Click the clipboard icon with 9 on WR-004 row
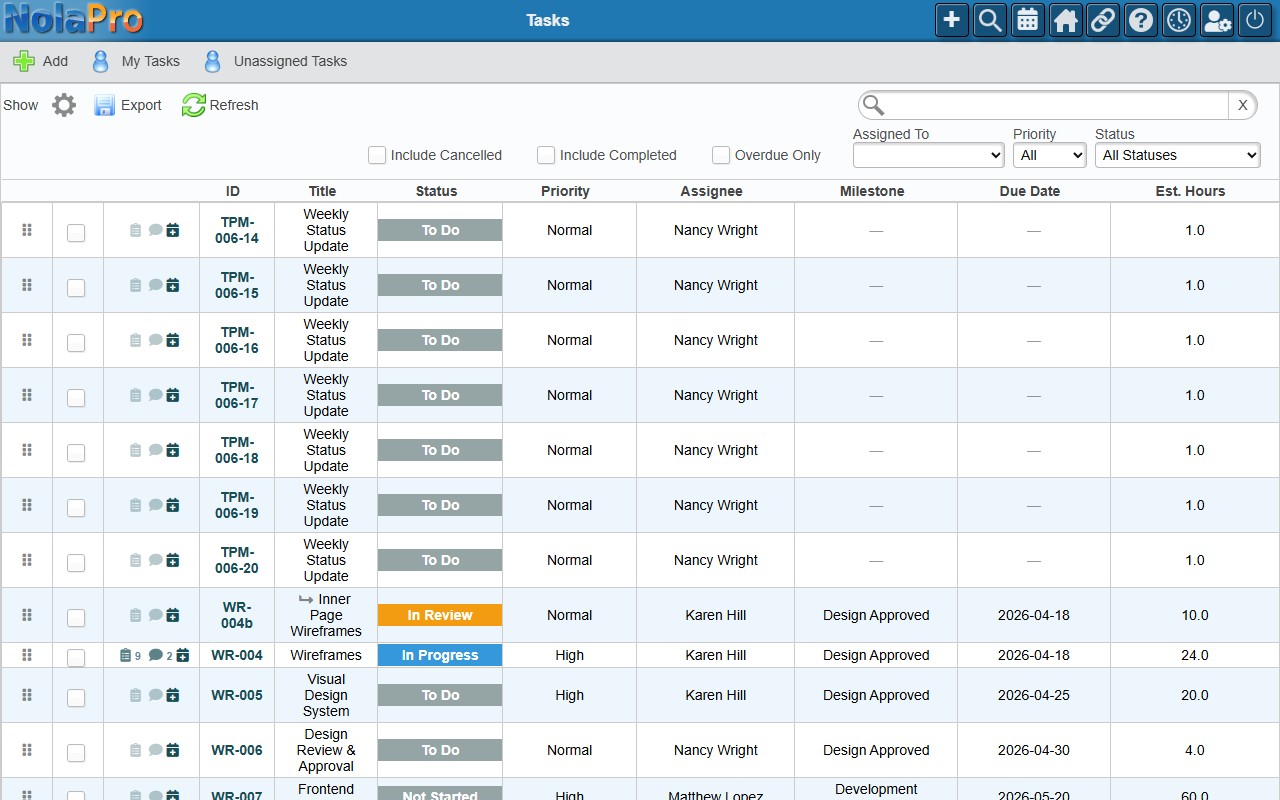 [125, 655]
